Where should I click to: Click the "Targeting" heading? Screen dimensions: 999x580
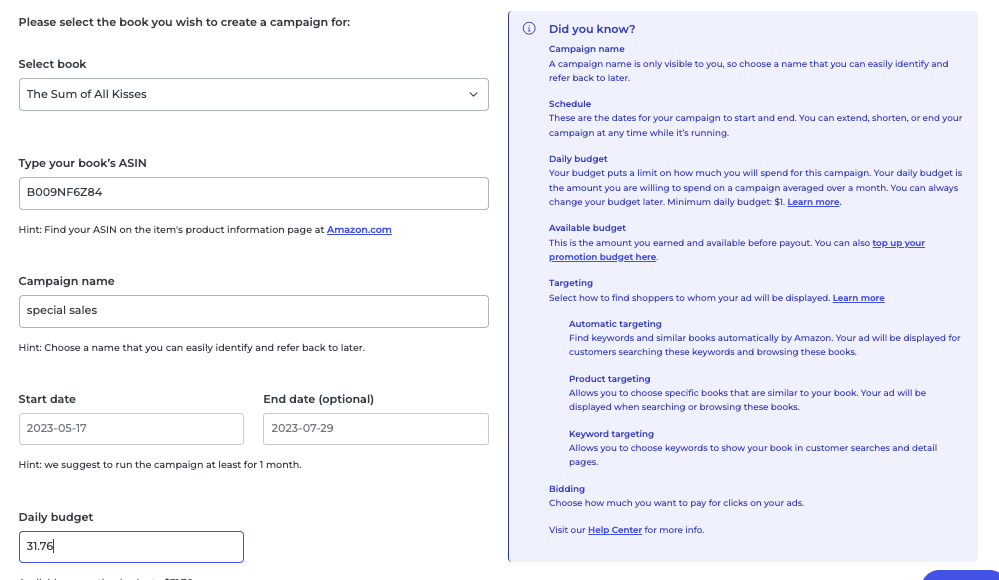pyautogui.click(x=571, y=283)
